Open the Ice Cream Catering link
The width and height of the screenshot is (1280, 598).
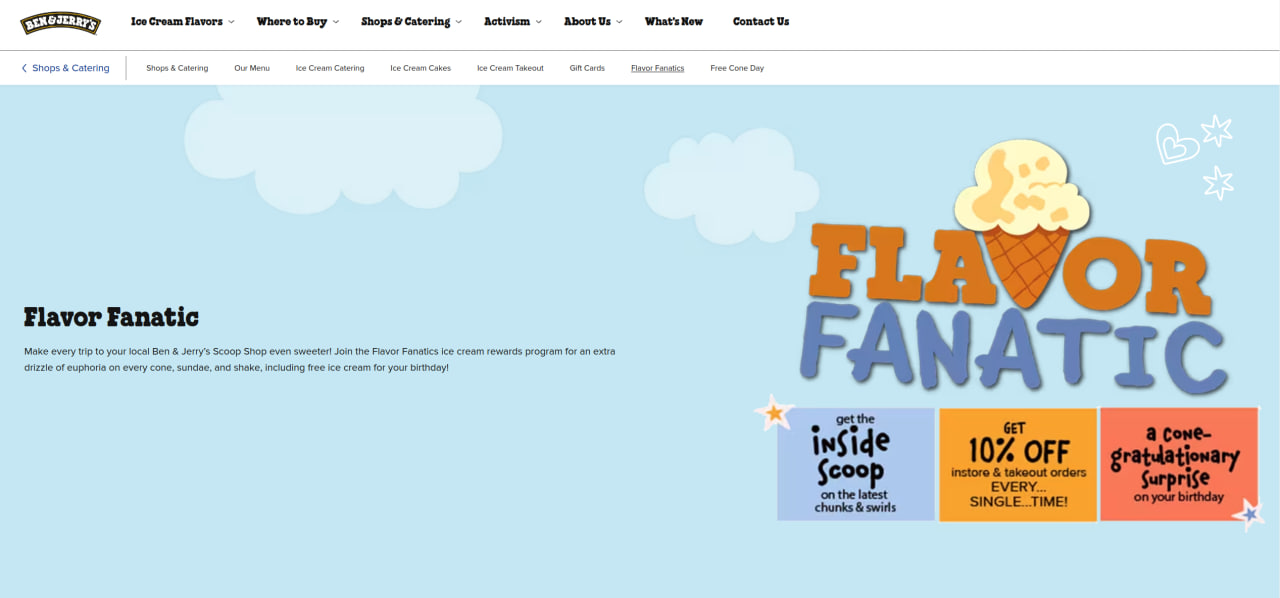coord(330,68)
